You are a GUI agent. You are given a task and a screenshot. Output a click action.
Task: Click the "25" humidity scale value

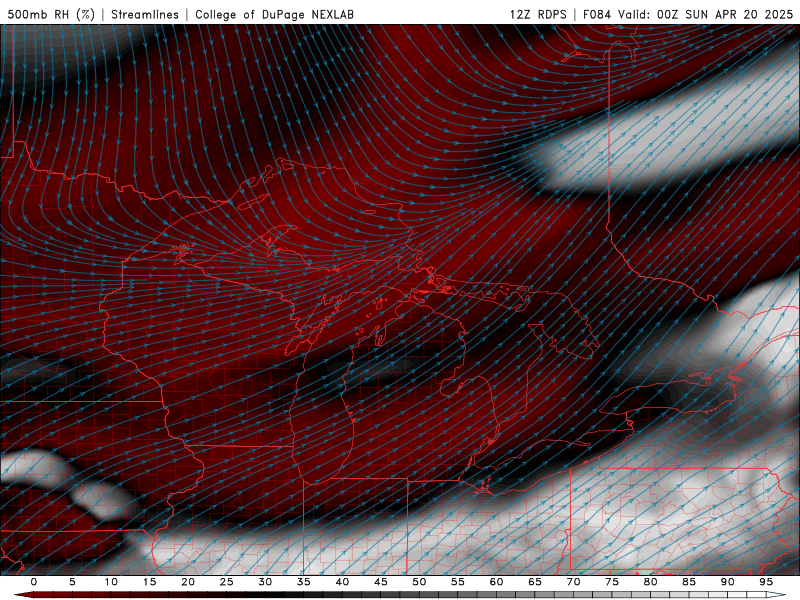[227, 582]
